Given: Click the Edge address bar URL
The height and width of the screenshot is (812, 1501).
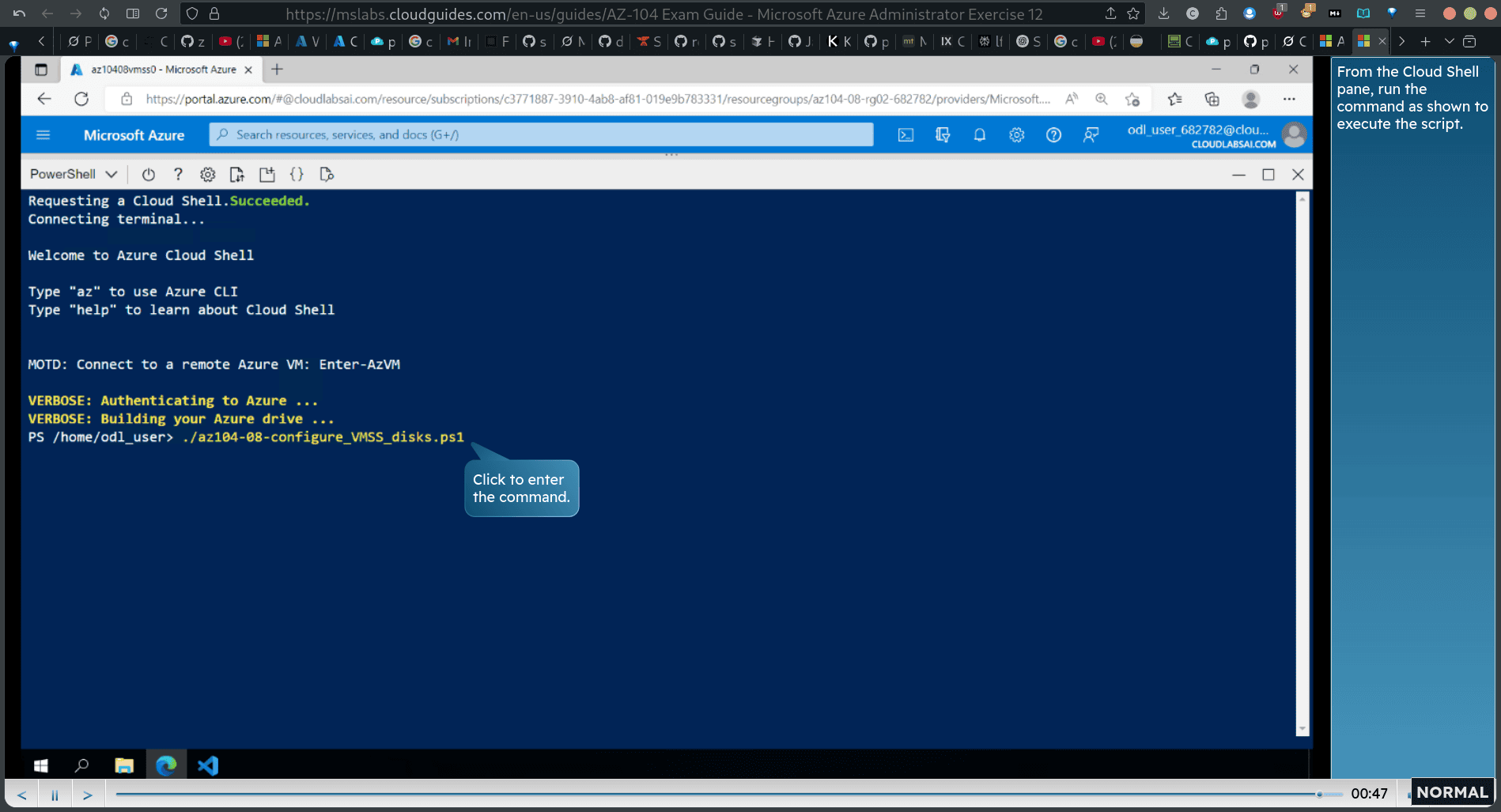Looking at the screenshot, I should coord(597,99).
